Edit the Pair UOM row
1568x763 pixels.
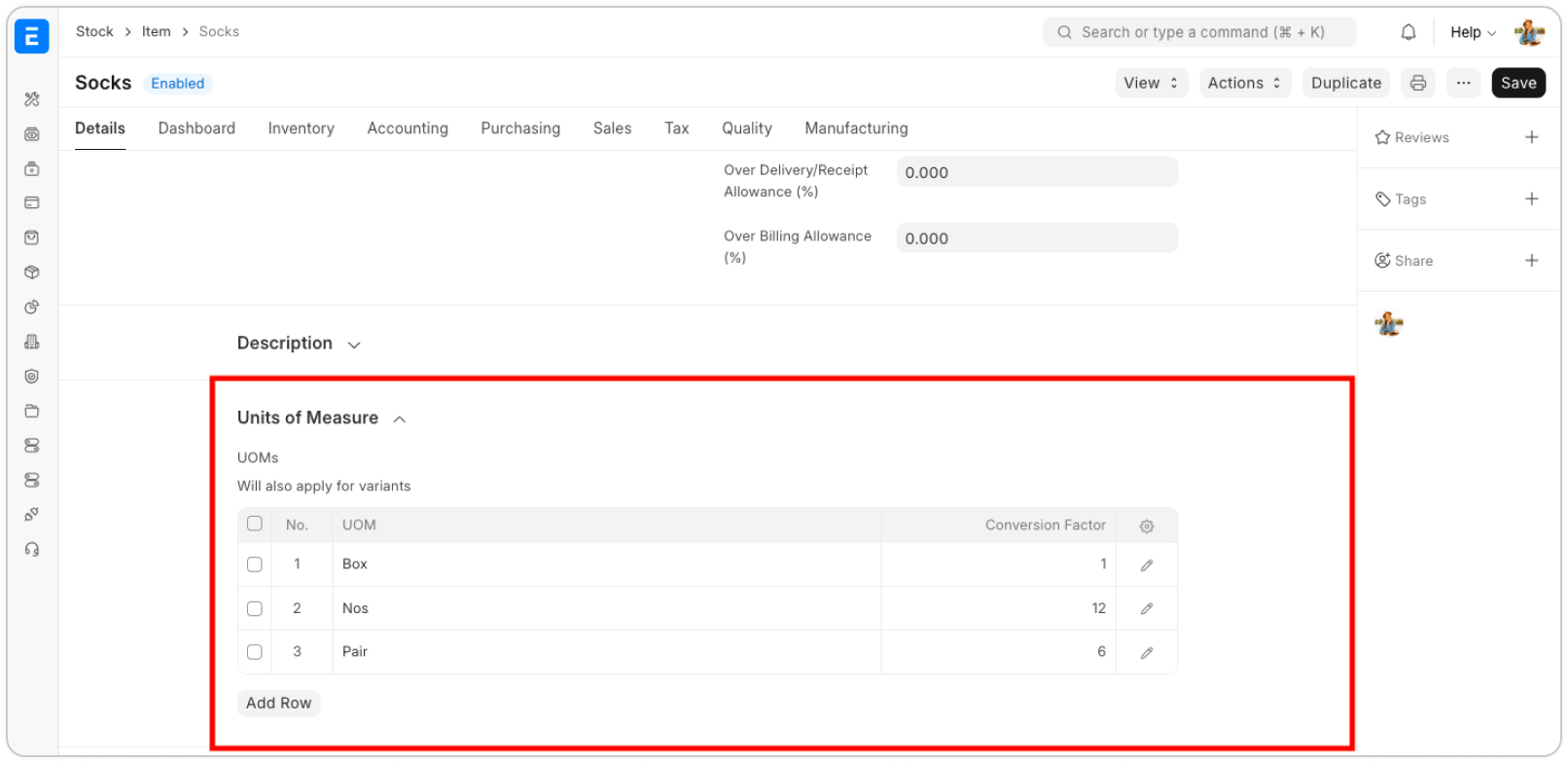(x=1147, y=653)
